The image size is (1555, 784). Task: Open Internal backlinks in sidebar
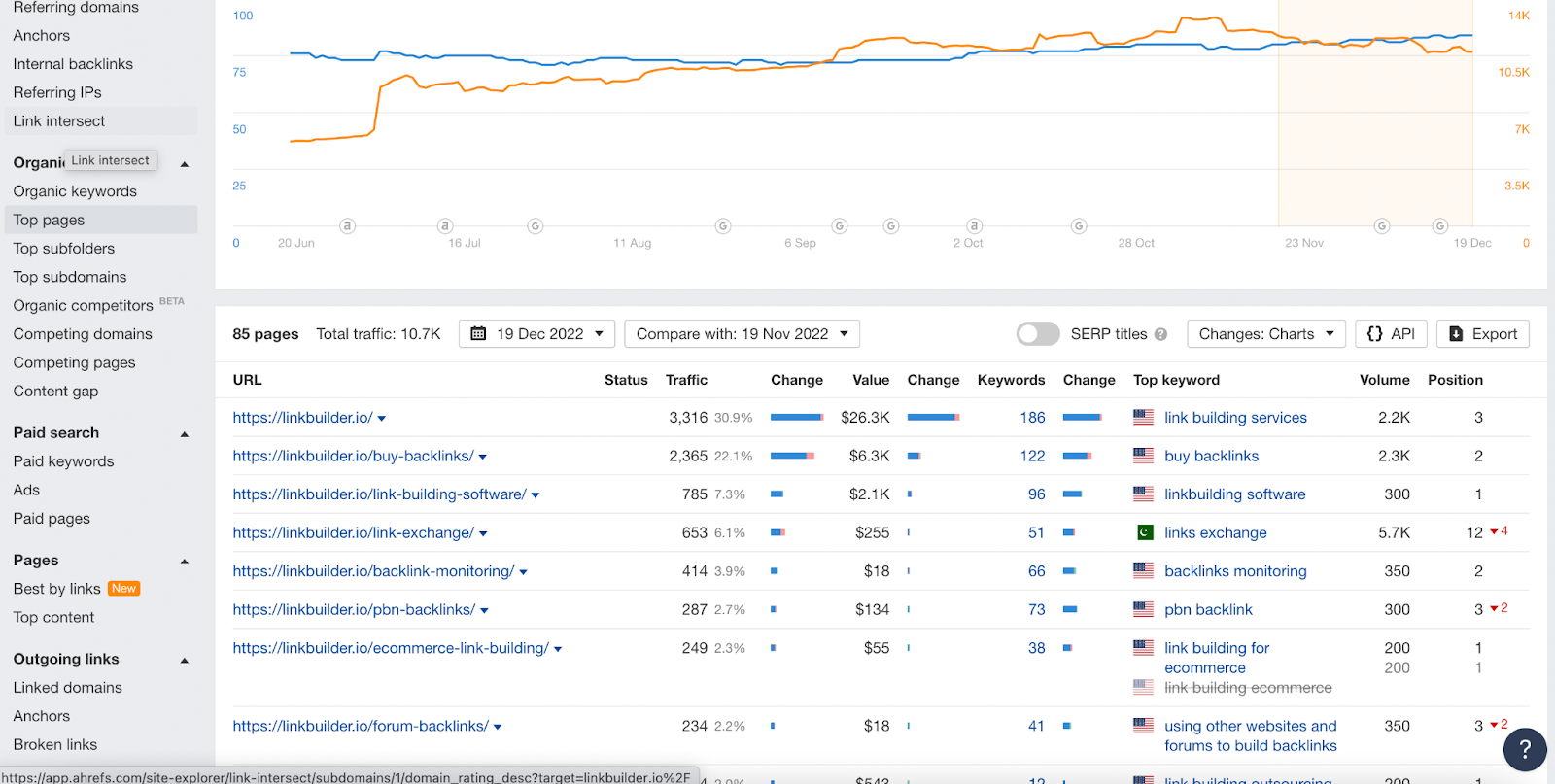(x=73, y=64)
